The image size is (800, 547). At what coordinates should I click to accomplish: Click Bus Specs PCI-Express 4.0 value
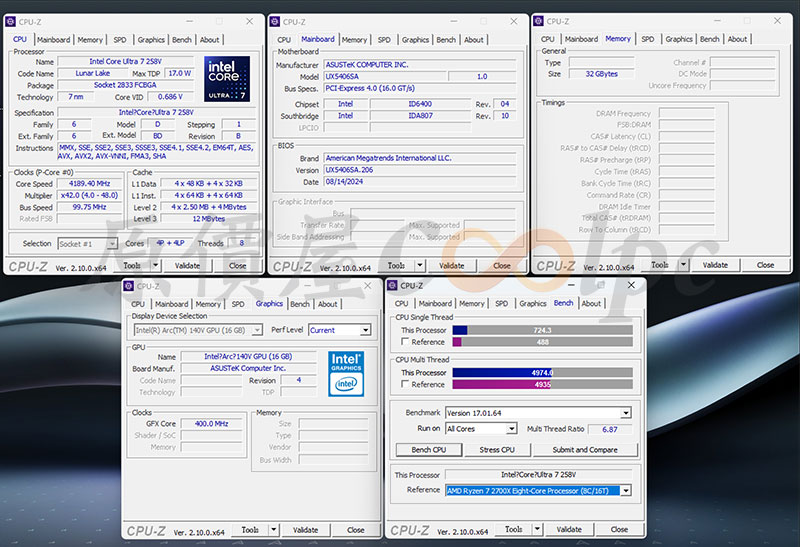(420, 88)
